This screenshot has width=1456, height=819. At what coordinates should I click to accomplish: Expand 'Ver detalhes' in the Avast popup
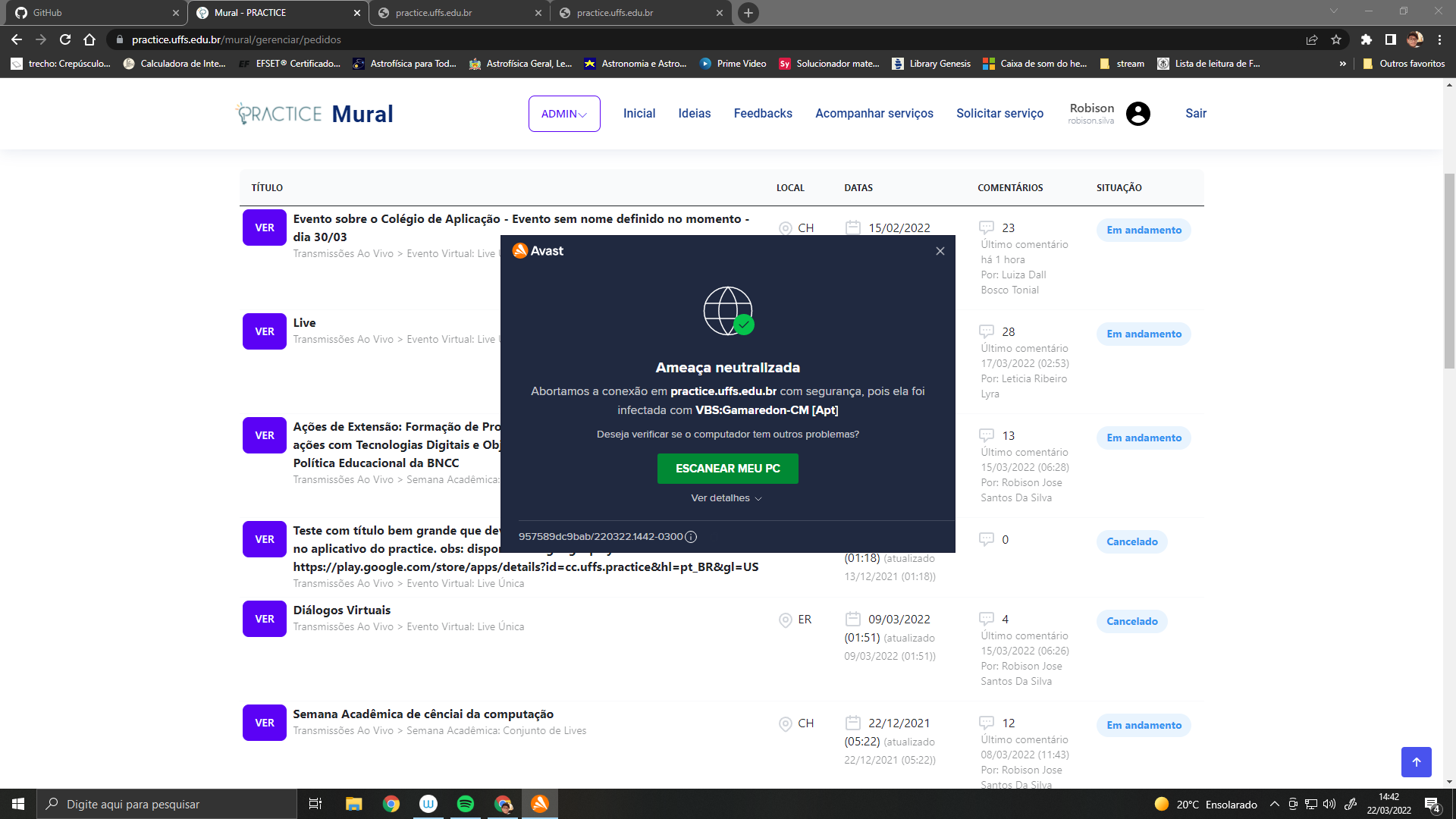(726, 498)
